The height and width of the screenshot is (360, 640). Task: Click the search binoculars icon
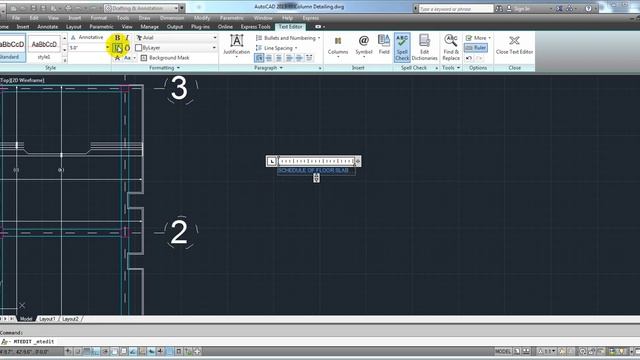tap(499, 9)
